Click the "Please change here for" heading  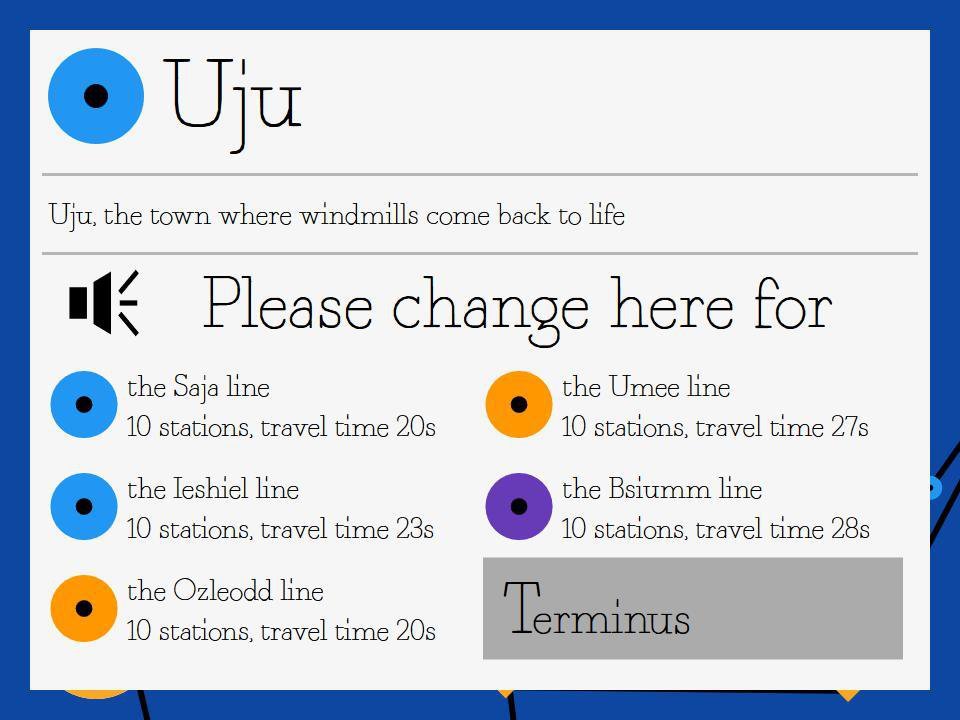[517, 305]
